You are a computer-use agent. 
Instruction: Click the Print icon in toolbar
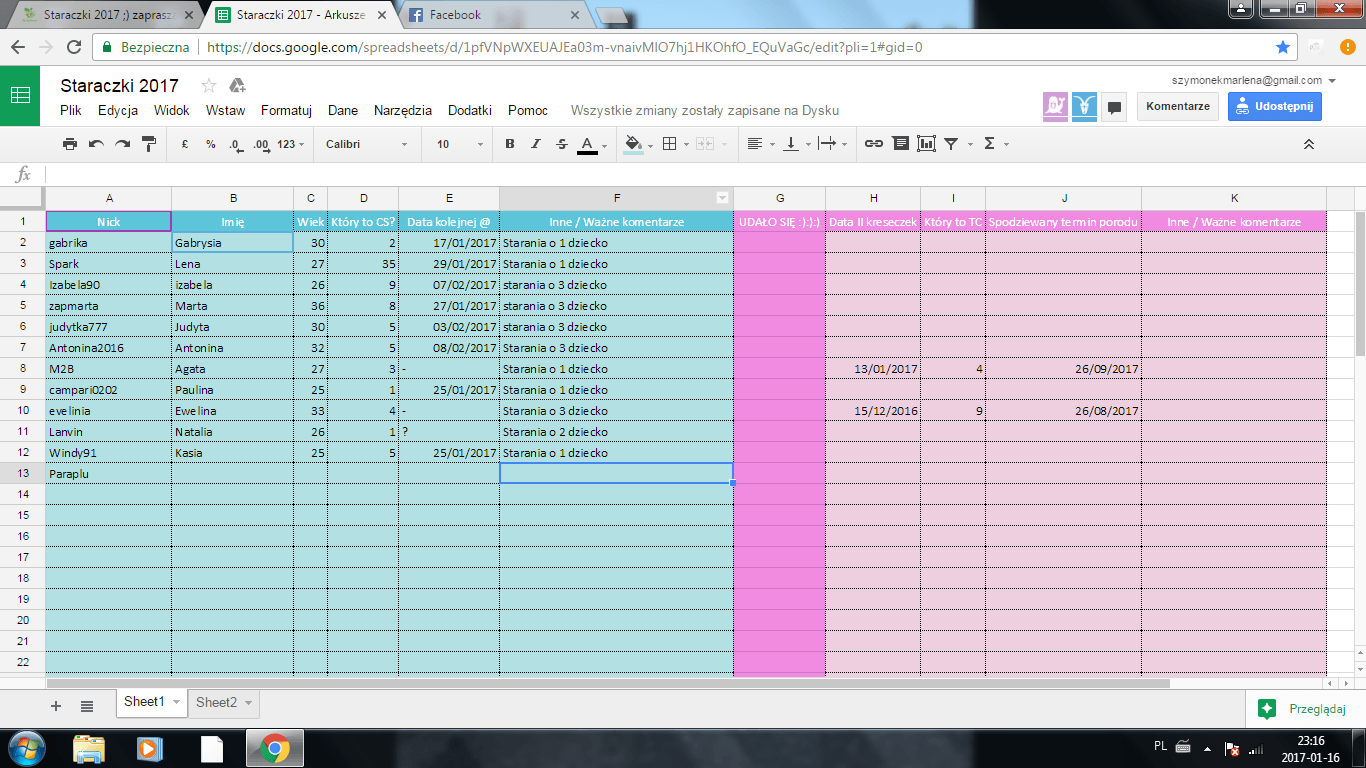click(x=69, y=144)
